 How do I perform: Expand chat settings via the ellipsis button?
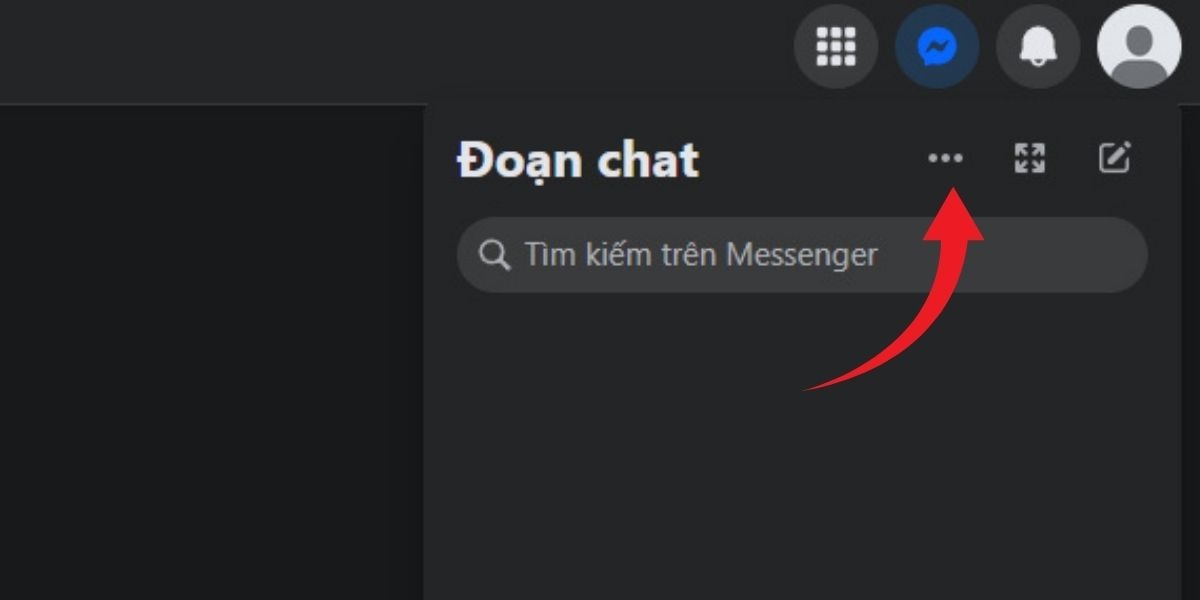pyautogui.click(x=945, y=158)
